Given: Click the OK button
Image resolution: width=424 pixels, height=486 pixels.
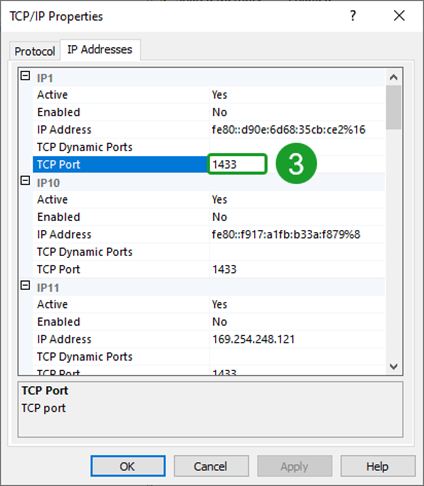Looking at the screenshot, I should pos(128,466).
